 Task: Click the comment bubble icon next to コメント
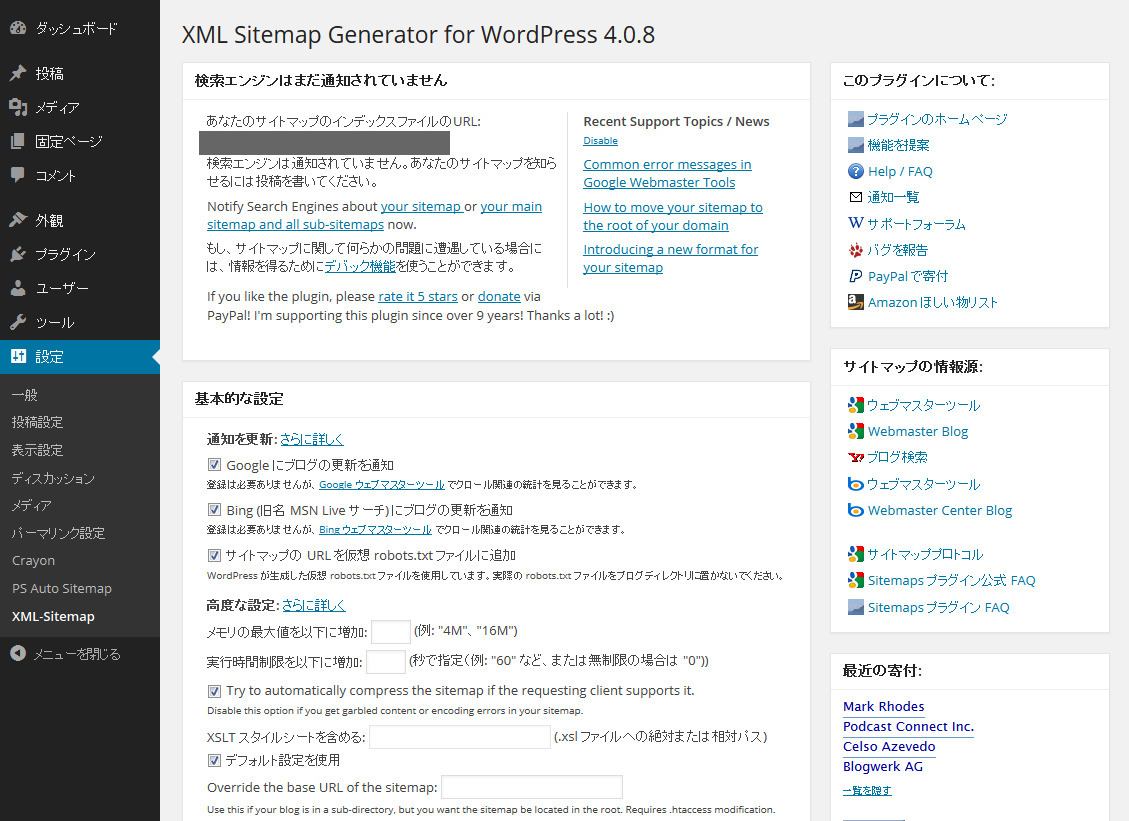point(18,175)
